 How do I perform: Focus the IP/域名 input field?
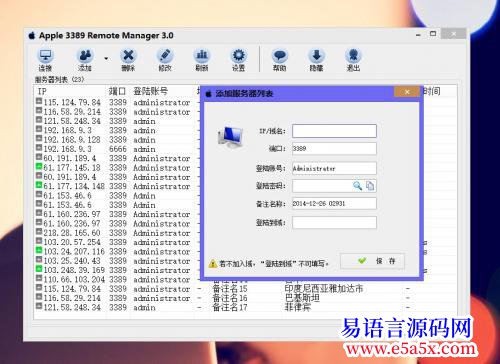[x=334, y=131]
